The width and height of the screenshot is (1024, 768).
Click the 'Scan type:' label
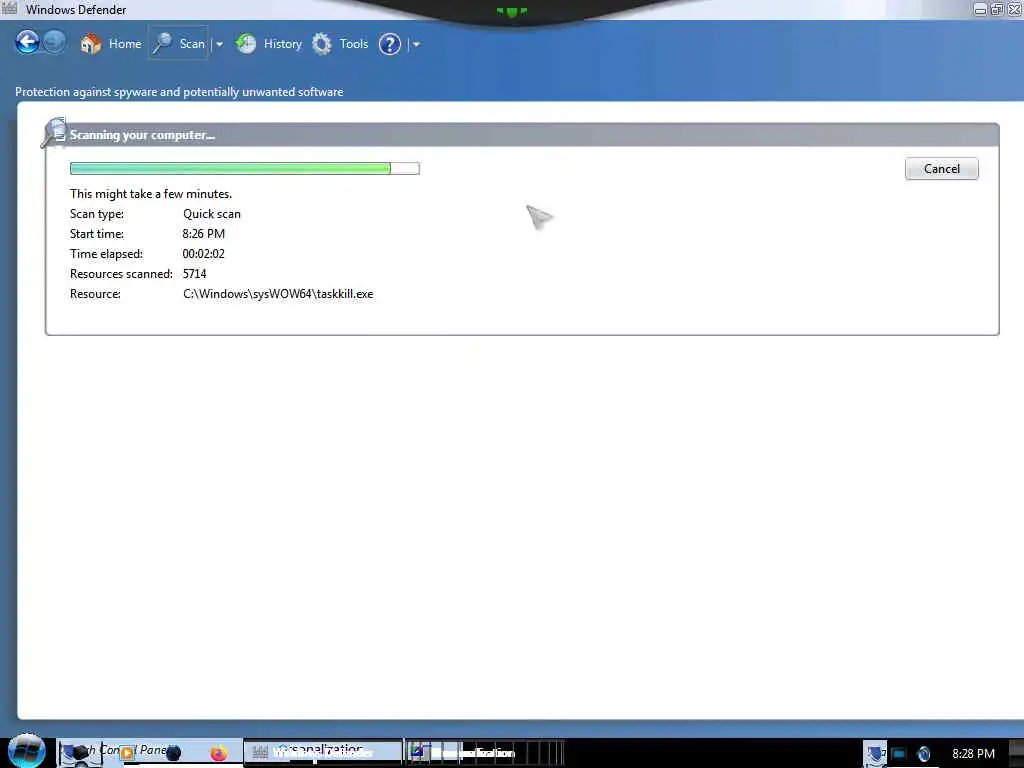click(x=97, y=214)
